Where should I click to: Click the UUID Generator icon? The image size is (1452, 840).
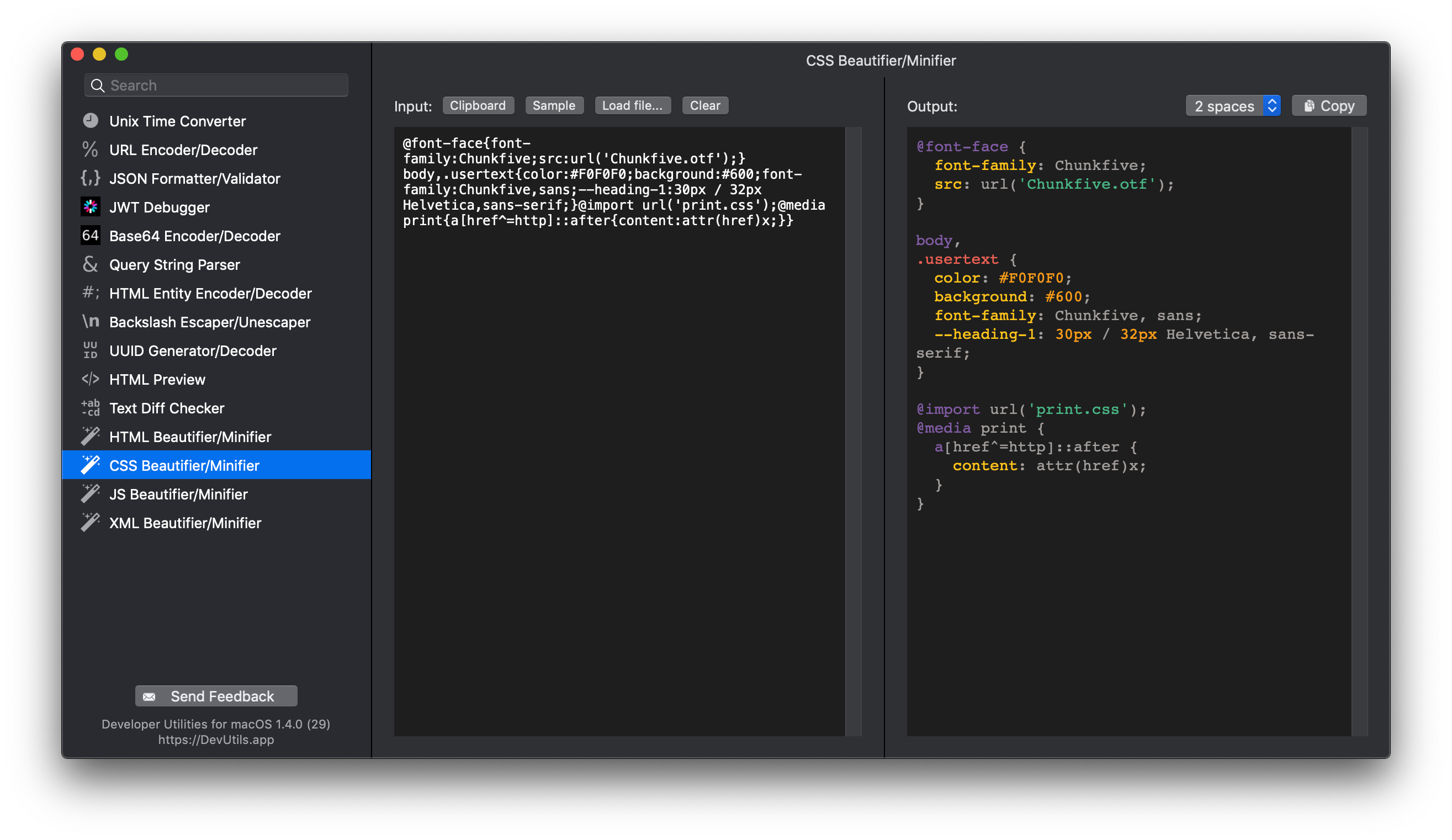[91, 350]
